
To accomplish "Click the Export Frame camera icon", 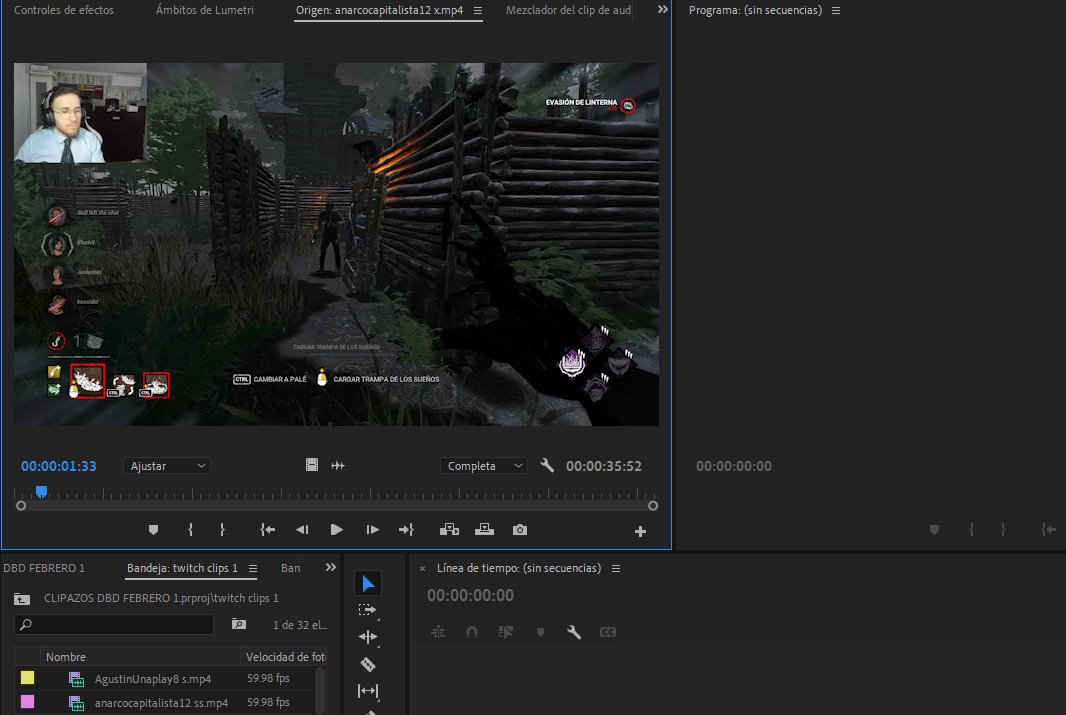I will tap(520, 530).
